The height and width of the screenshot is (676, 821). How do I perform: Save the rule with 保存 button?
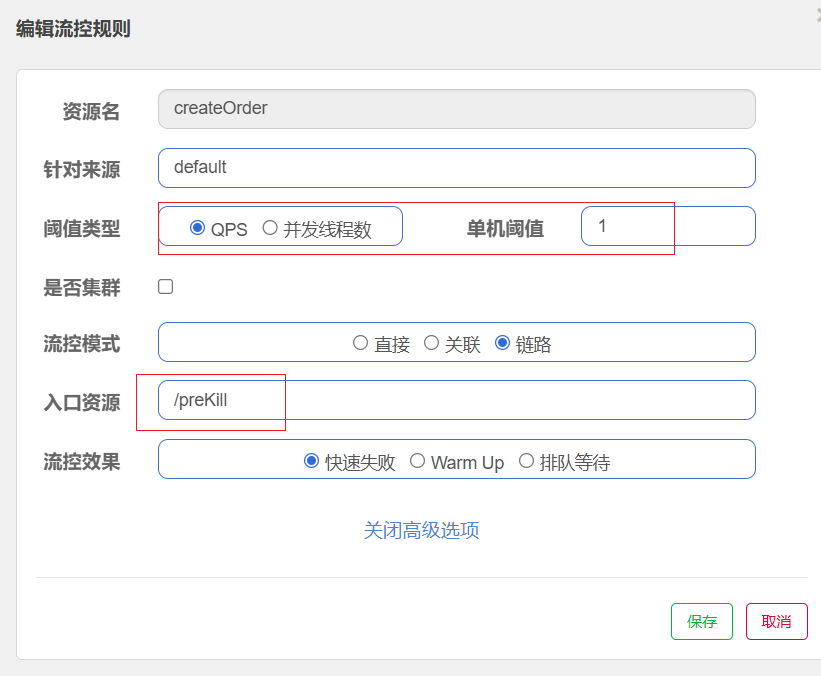point(702,622)
